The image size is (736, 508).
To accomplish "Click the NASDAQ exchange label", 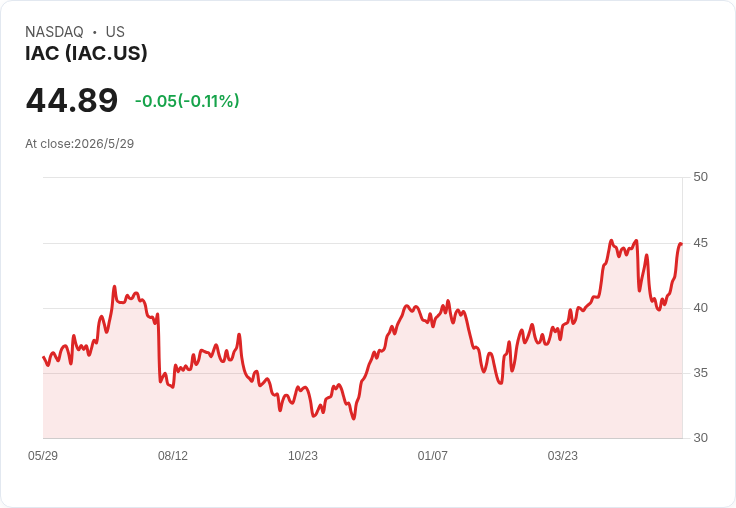I will coord(54,32).
